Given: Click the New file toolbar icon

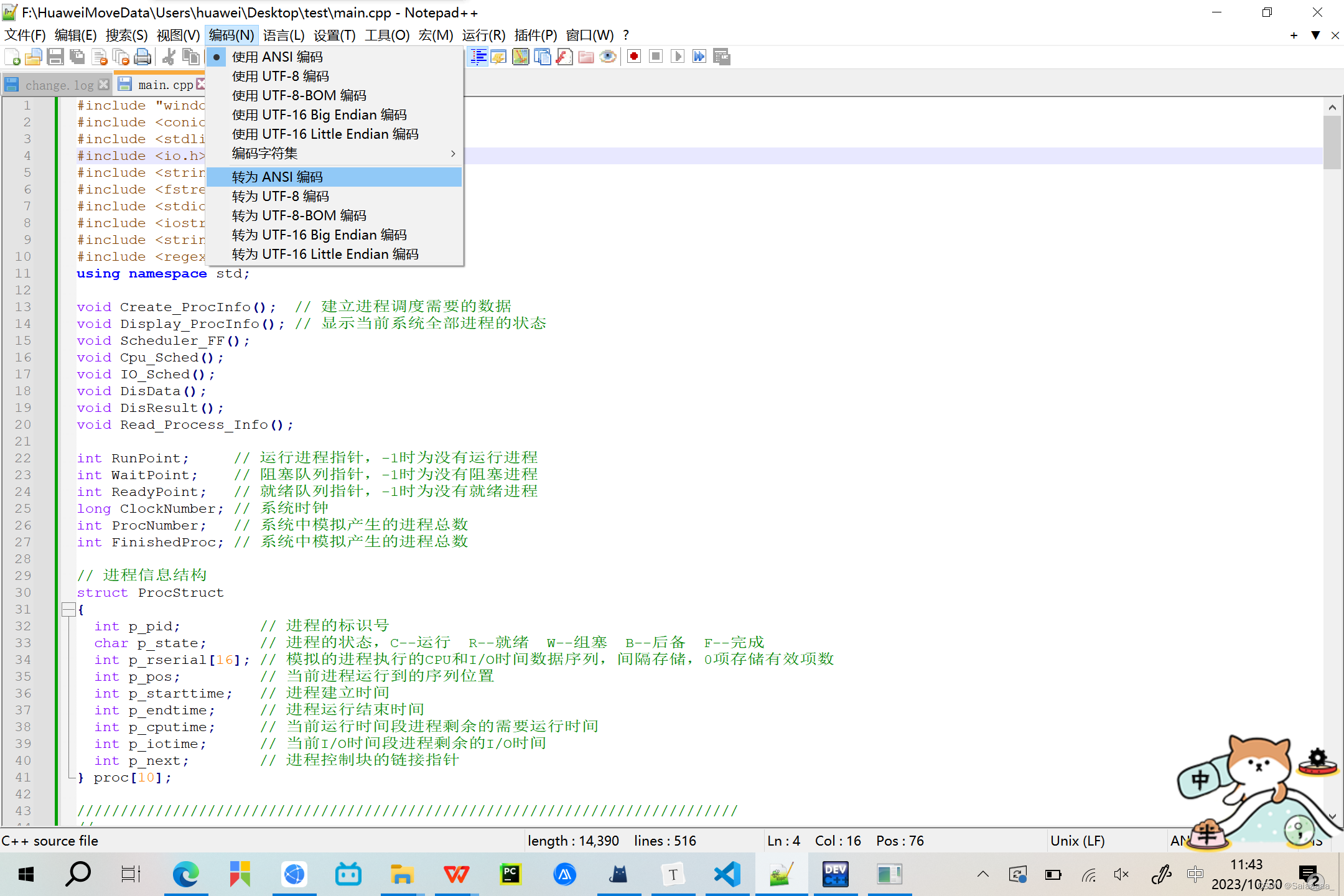Looking at the screenshot, I should coord(12,57).
